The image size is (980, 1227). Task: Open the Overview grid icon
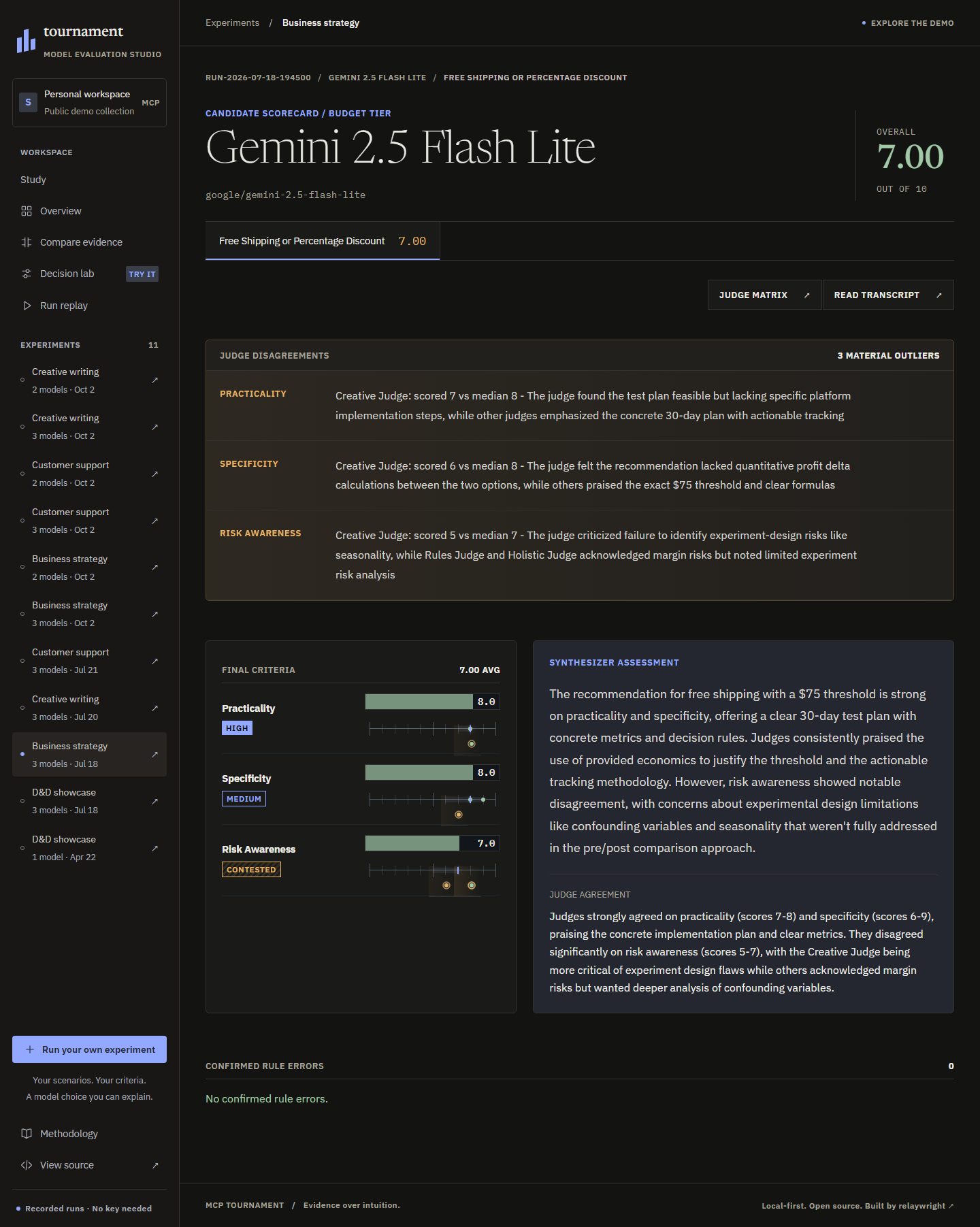coord(27,211)
